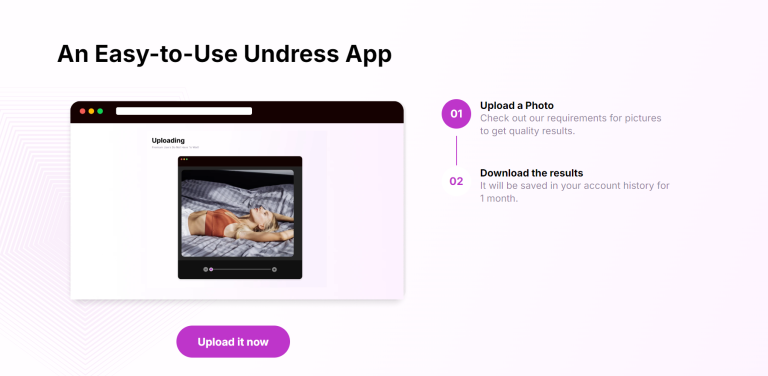Click the purple Upload it now button

[x=233, y=342]
